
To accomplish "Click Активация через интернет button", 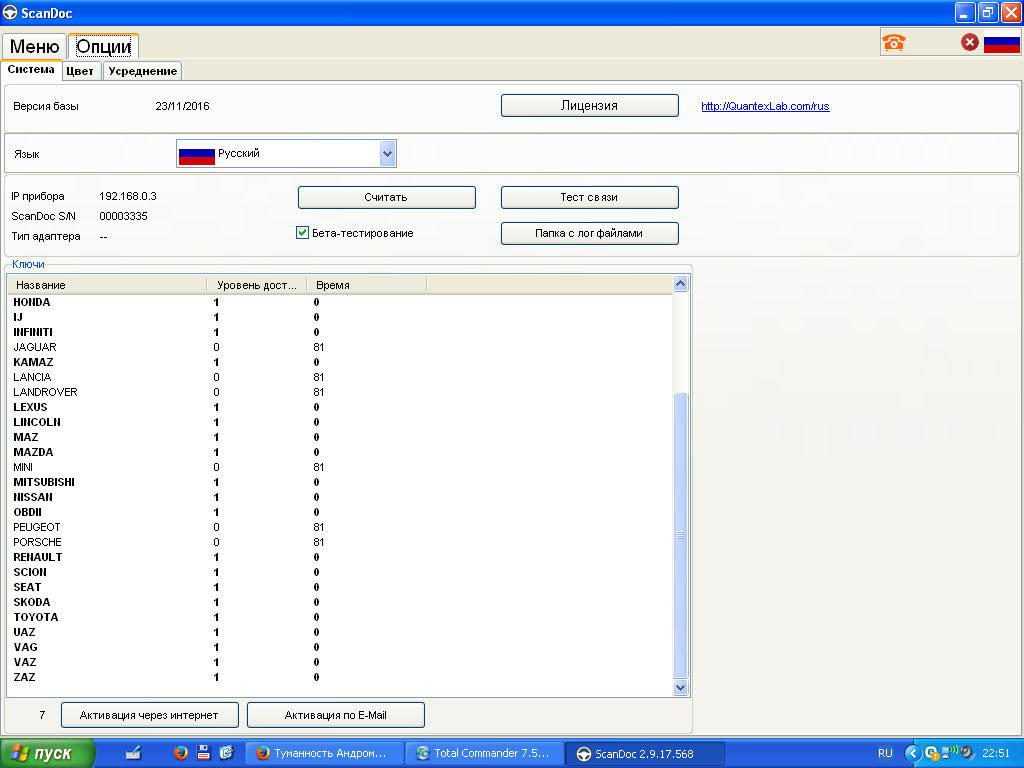I will (x=150, y=715).
